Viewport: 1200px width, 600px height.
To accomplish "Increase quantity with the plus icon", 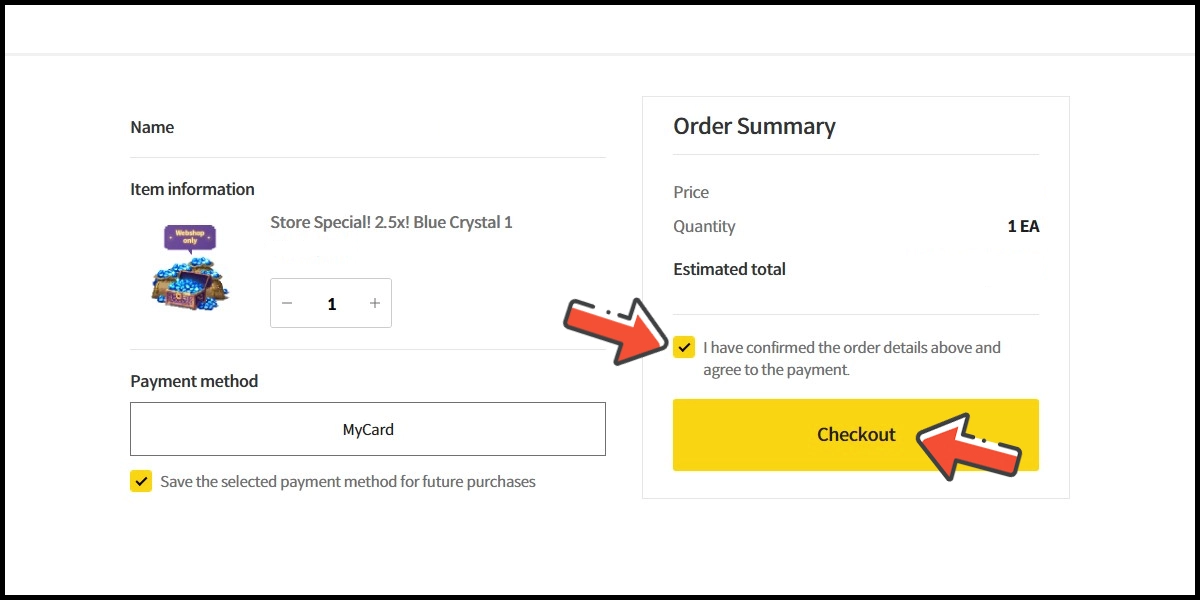I will pyautogui.click(x=375, y=303).
